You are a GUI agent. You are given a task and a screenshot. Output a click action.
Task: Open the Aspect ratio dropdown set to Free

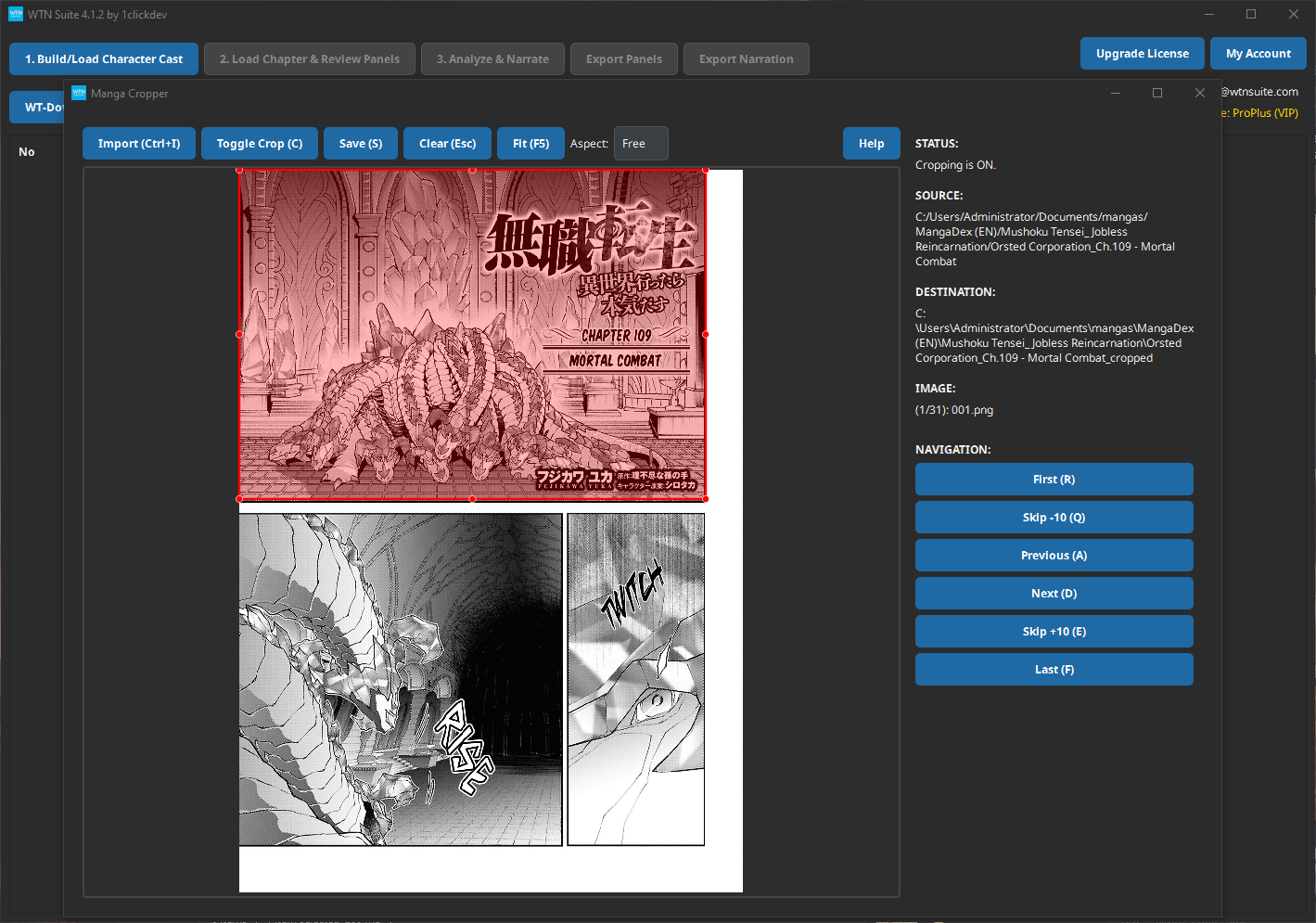point(640,143)
